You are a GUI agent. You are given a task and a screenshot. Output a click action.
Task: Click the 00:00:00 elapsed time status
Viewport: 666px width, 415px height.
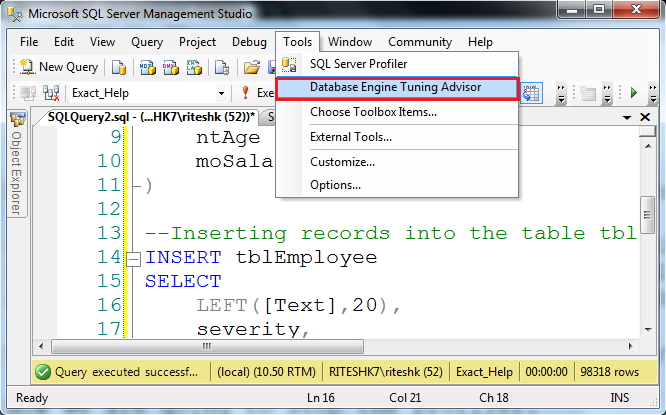click(x=546, y=372)
